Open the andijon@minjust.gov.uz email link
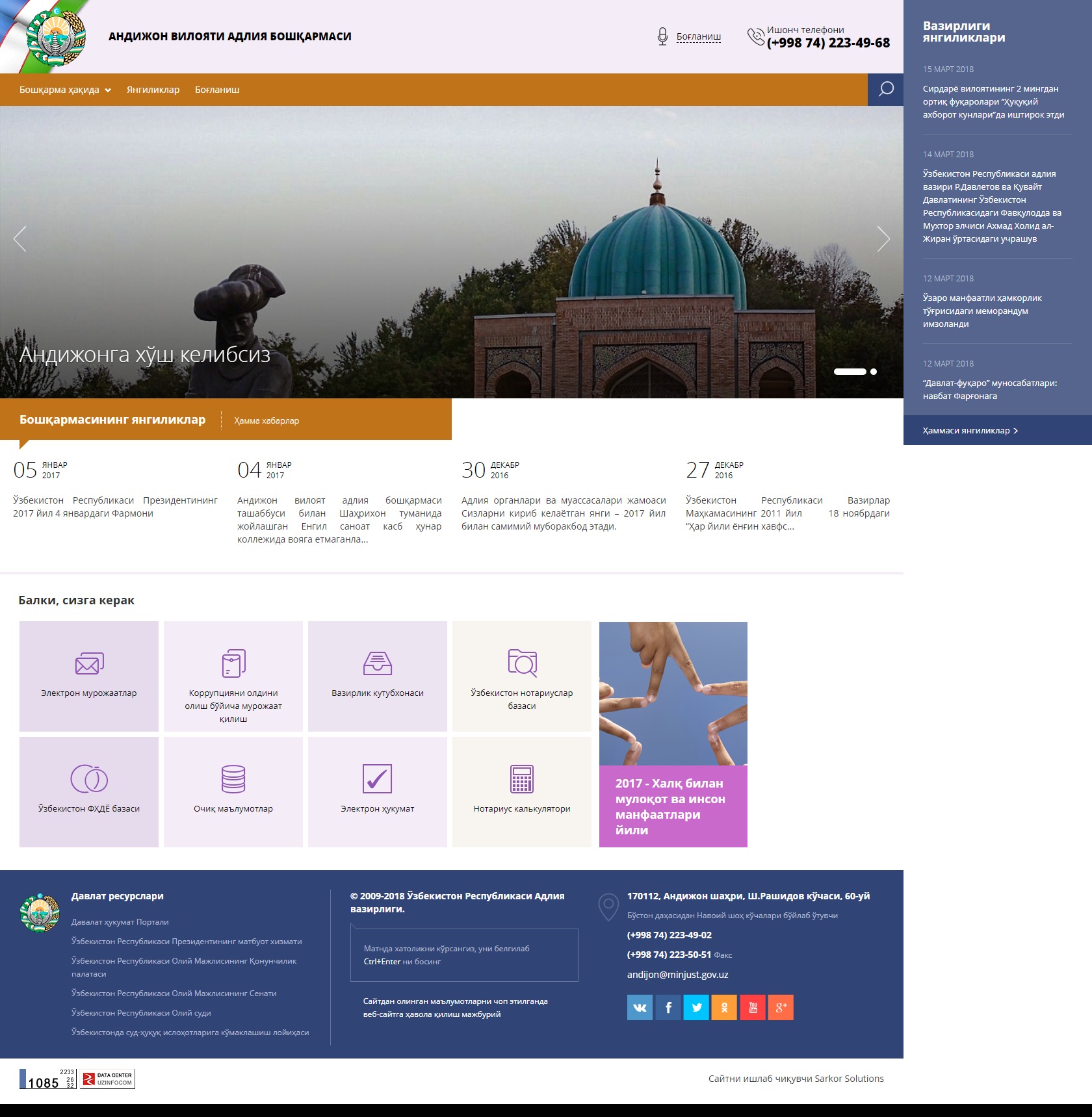 tap(677, 975)
